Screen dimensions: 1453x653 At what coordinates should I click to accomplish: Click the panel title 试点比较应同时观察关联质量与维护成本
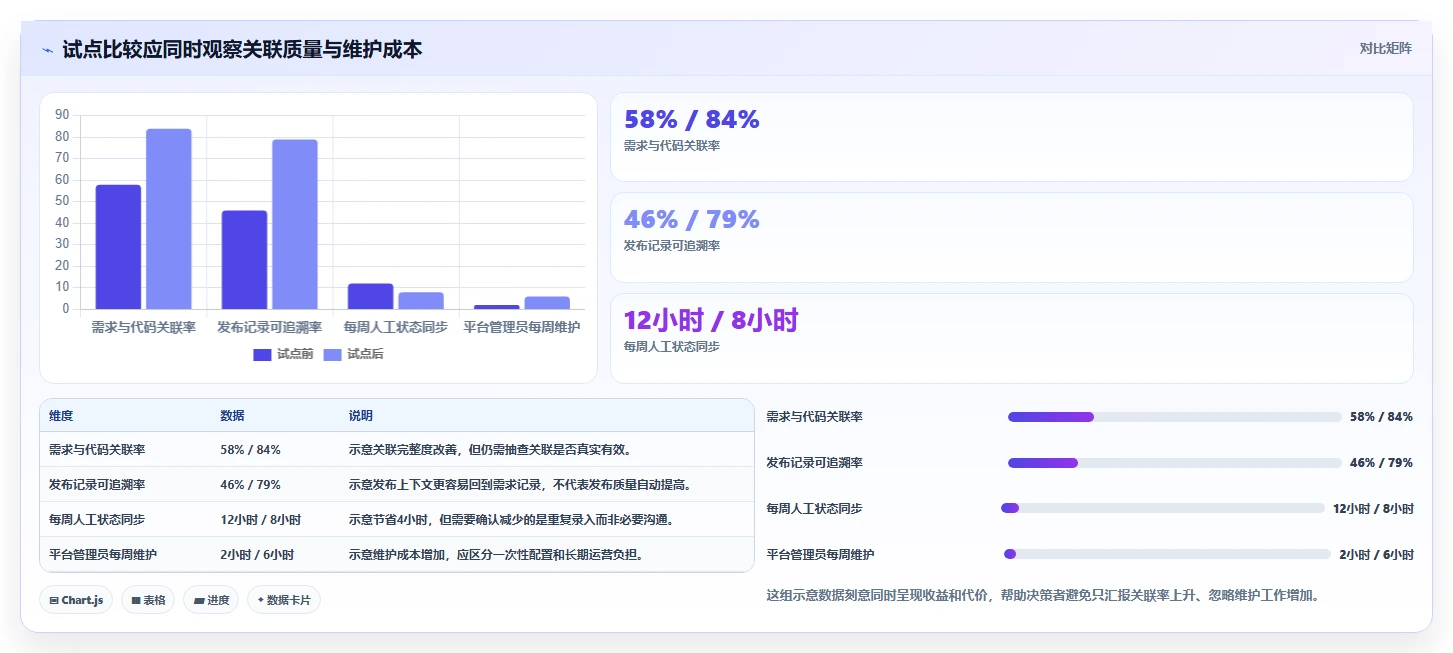pos(242,49)
